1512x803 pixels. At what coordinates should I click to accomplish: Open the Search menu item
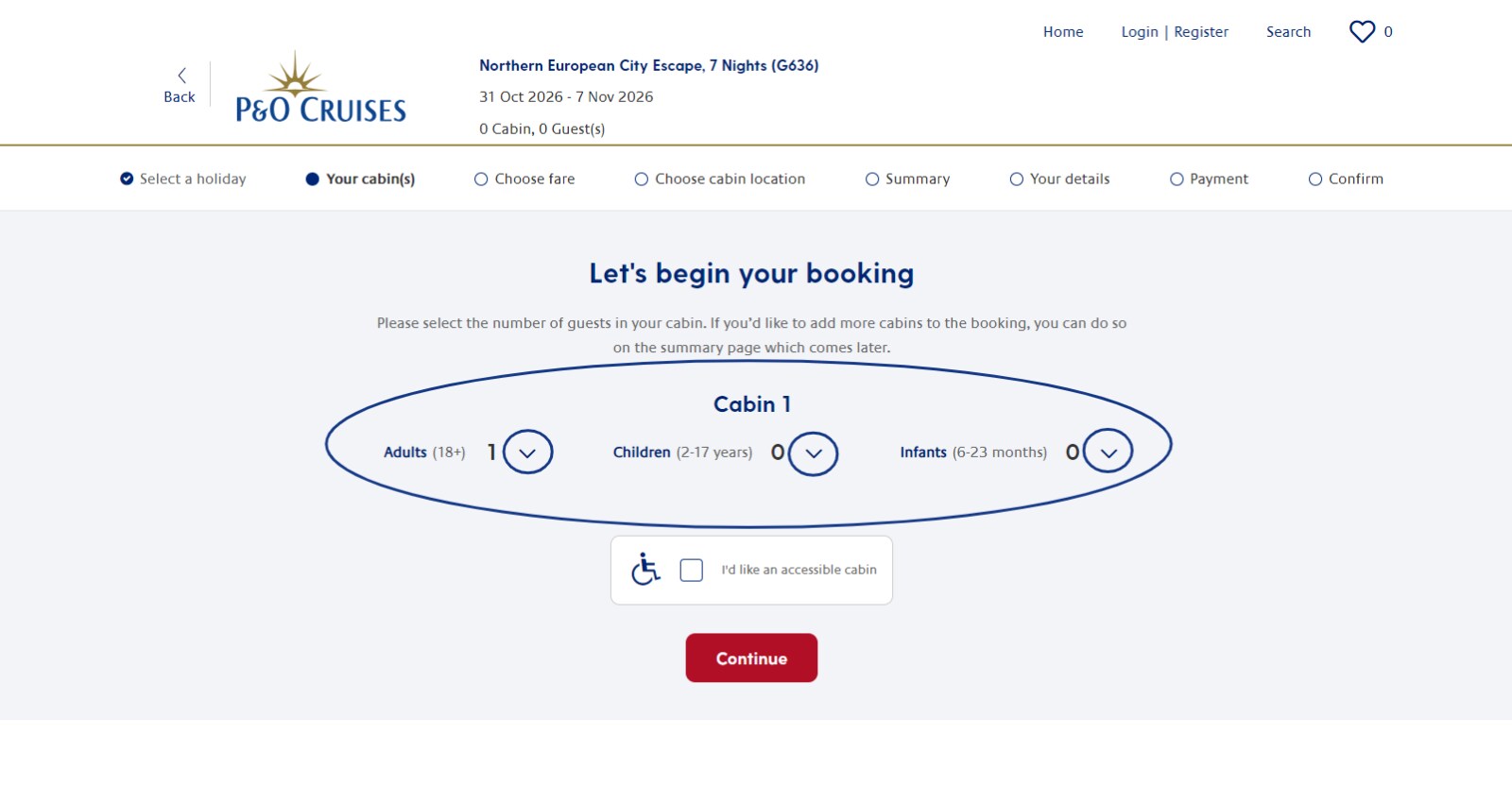coord(1288,32)
